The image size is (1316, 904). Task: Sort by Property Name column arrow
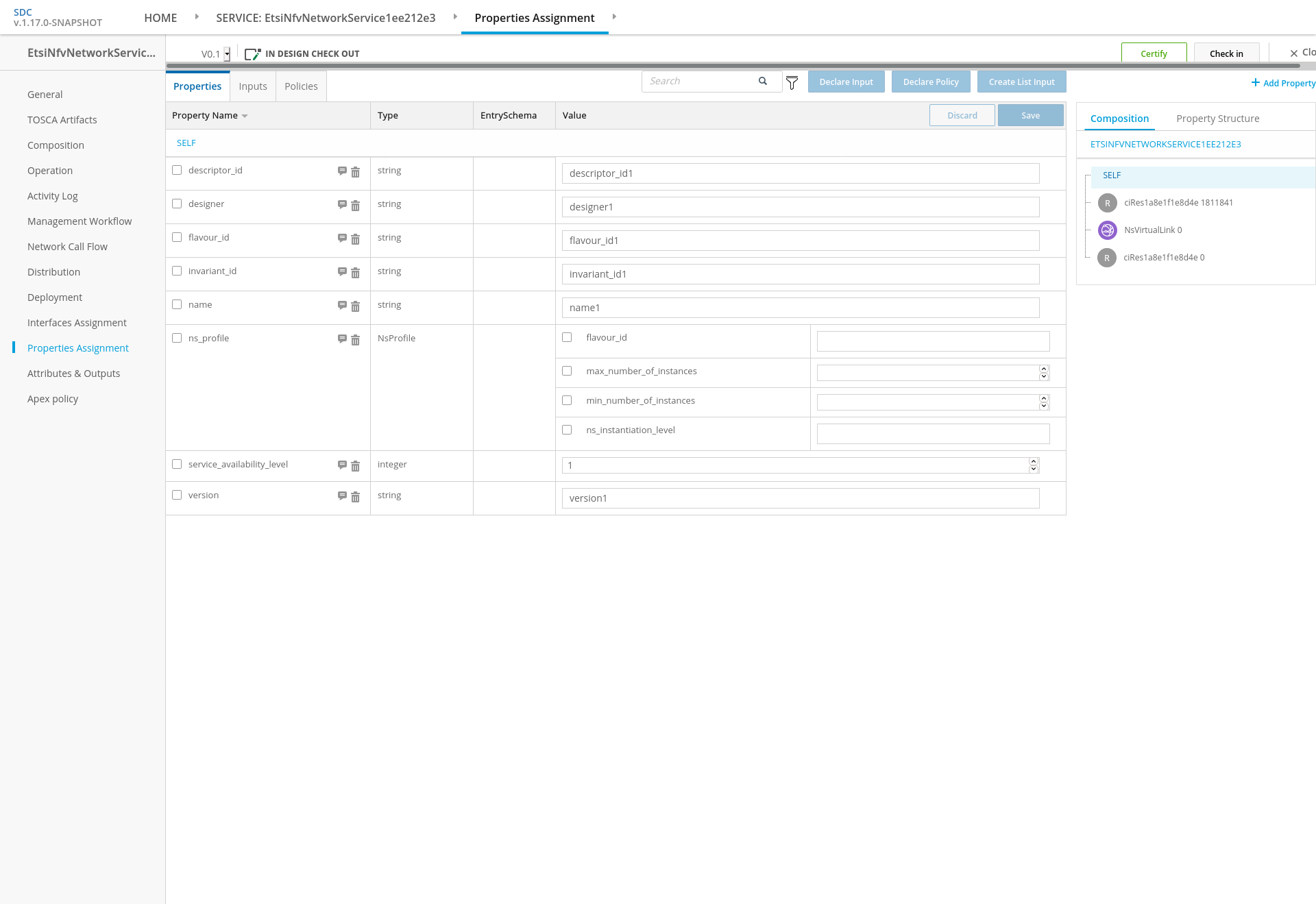point(245,116)
